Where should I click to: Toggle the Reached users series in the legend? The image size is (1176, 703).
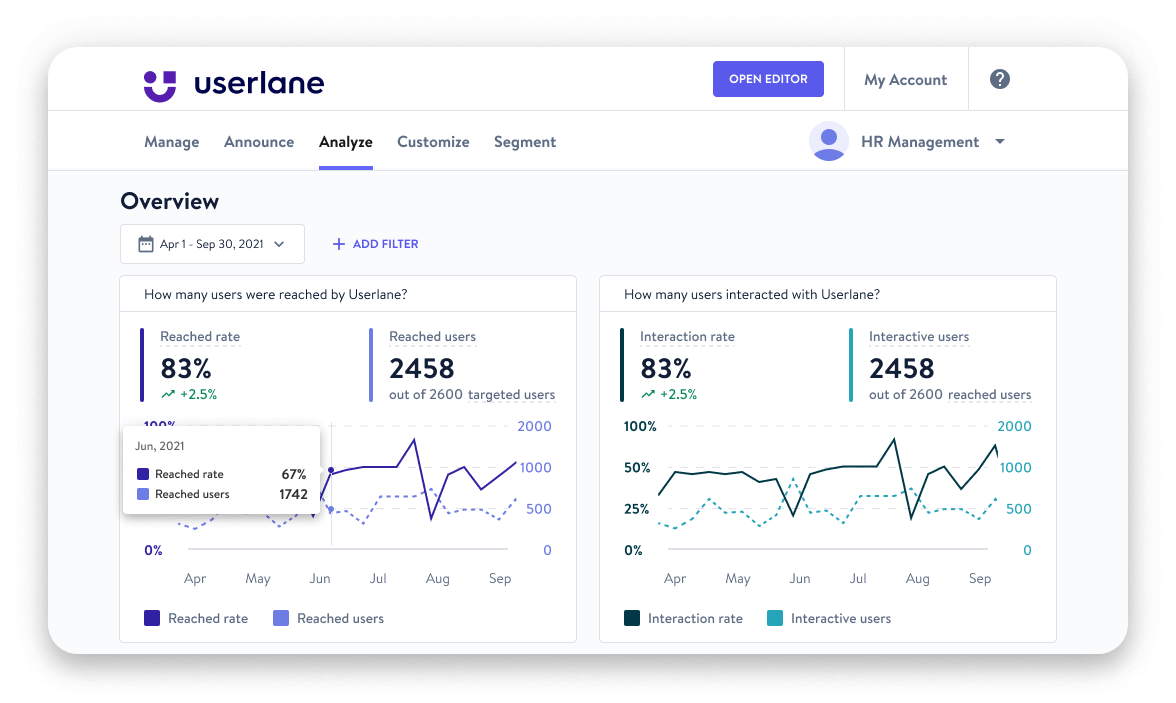click(283, 618)
